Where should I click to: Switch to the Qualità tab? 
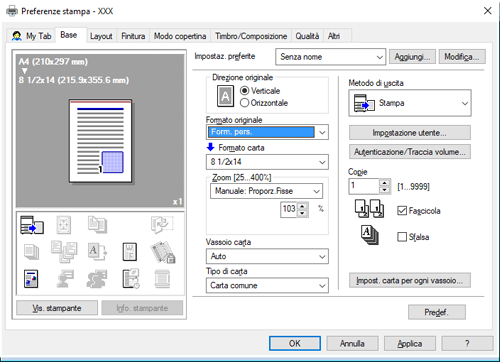click(x=307, y=36)
